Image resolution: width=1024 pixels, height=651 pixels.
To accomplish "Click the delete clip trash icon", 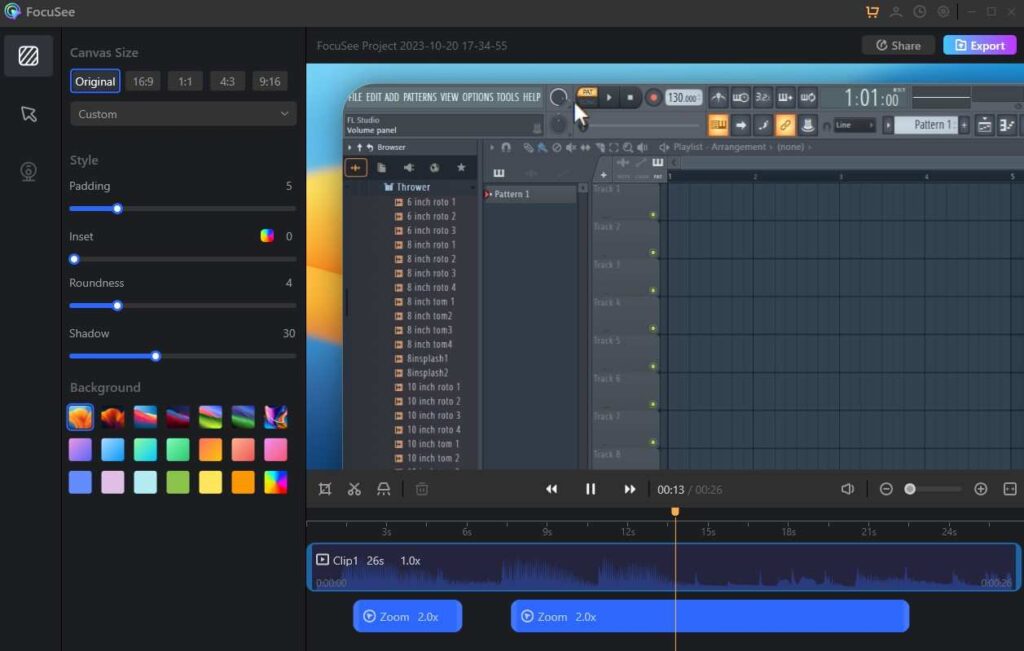I will 421,489.
